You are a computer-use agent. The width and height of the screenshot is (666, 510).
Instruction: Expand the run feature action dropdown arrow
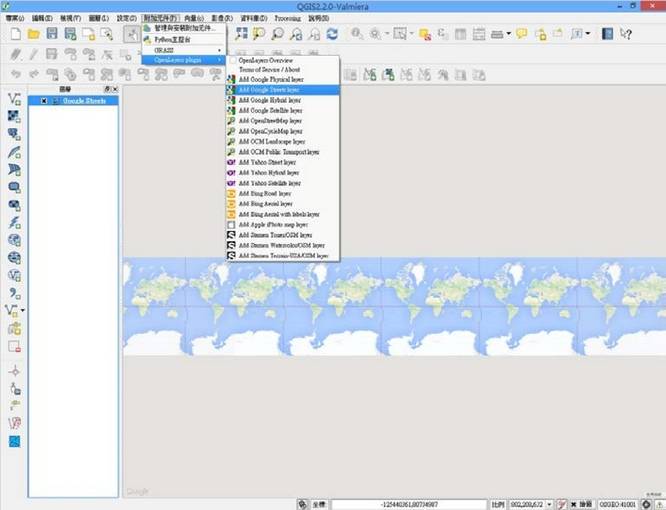coord(387,34)
